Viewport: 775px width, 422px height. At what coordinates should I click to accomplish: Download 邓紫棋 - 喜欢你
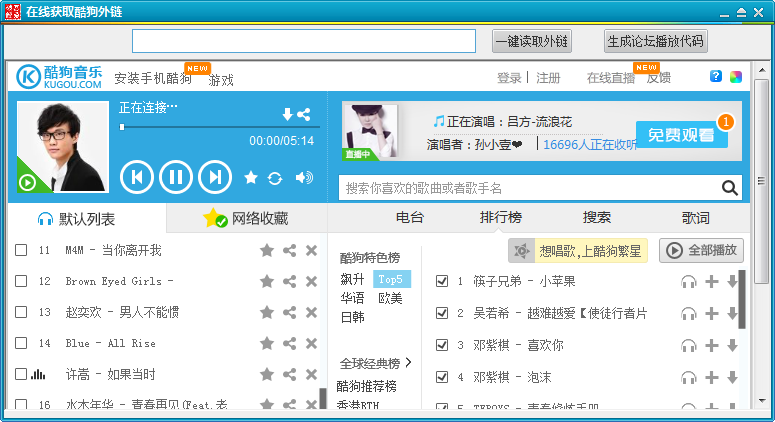click(x=732, y=345)
